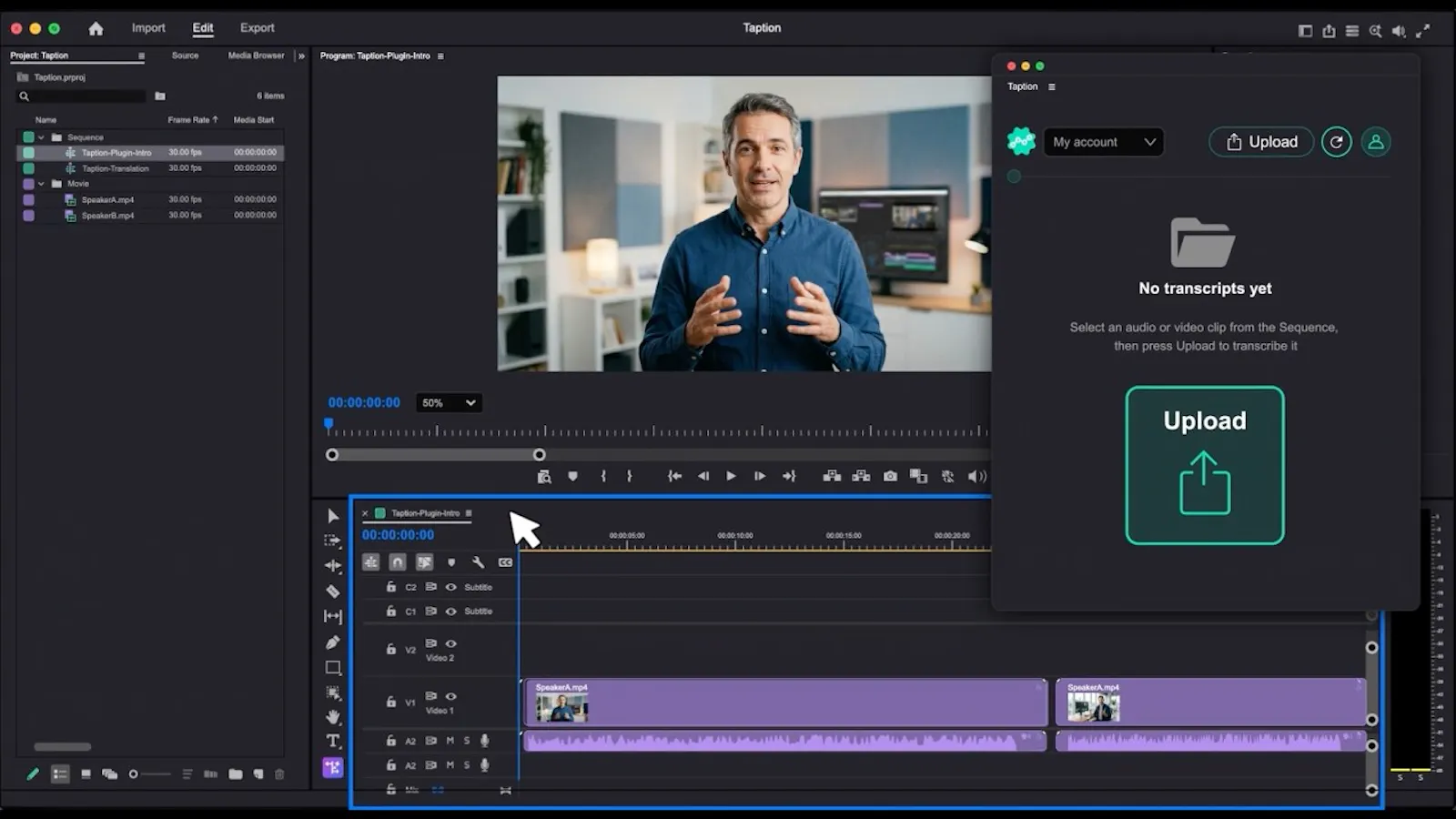
Task: Toggle visibility eye for Video 2 track
Action: tap(450, 643)
